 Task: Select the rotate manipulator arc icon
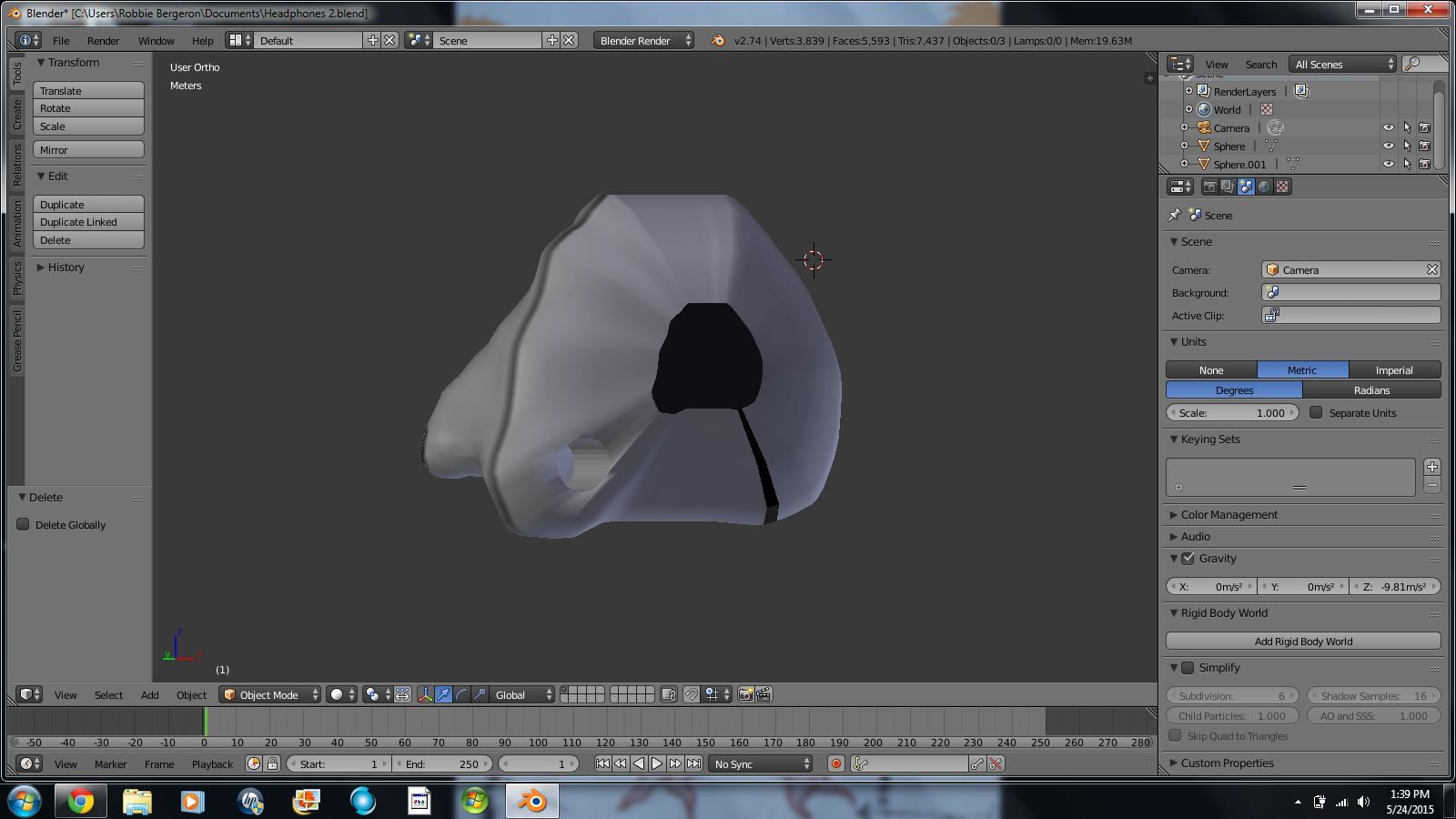(x=461, y=694)
